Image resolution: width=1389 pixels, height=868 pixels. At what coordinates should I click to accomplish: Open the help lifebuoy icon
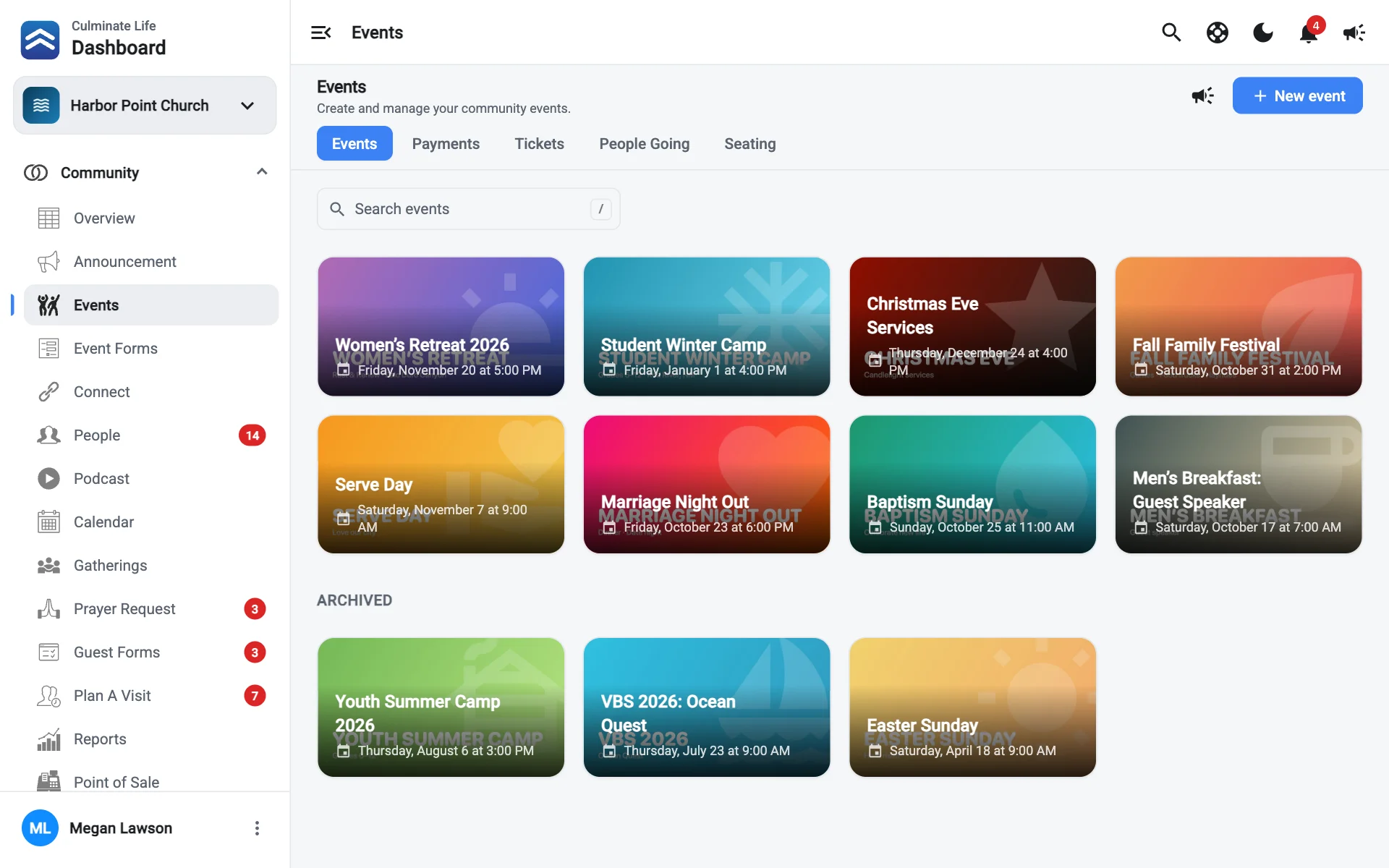[x=1218, y=33]
